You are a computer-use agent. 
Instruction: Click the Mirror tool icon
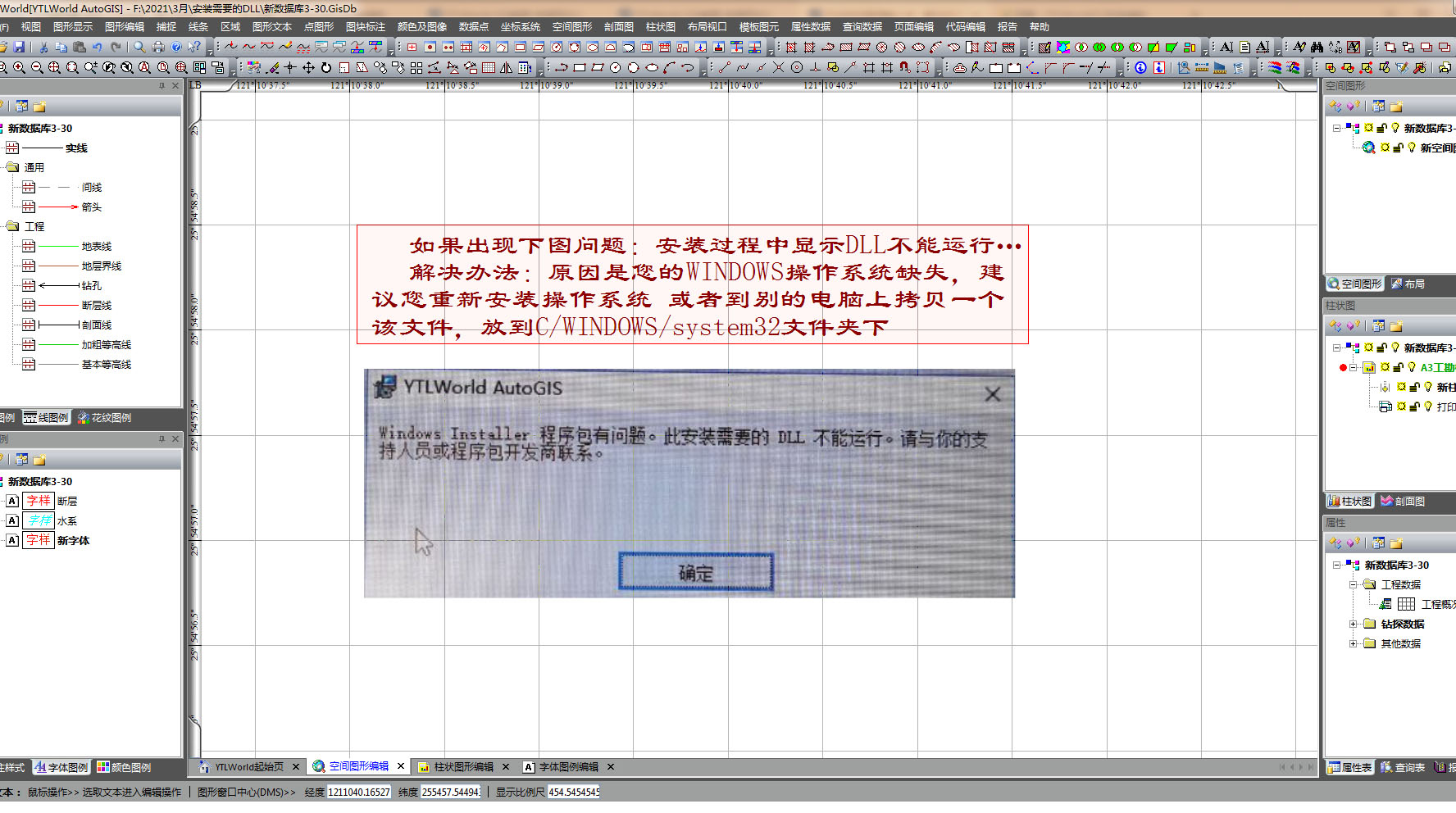pos(506,67)
